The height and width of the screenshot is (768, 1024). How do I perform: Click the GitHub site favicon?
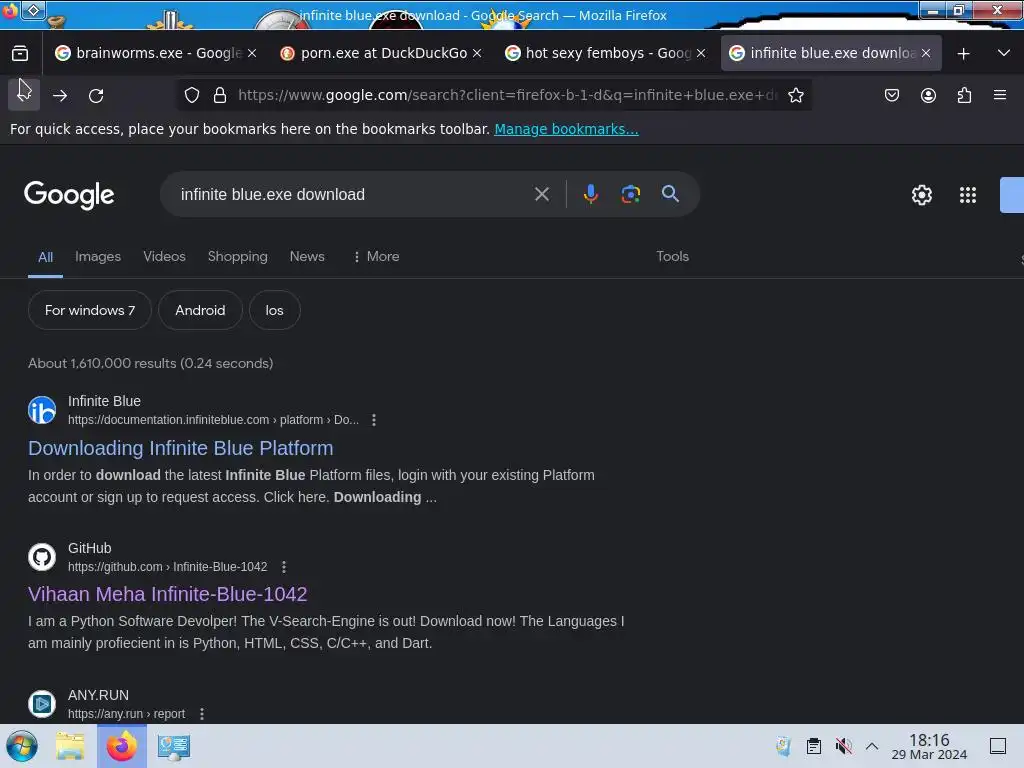[42, 557]
